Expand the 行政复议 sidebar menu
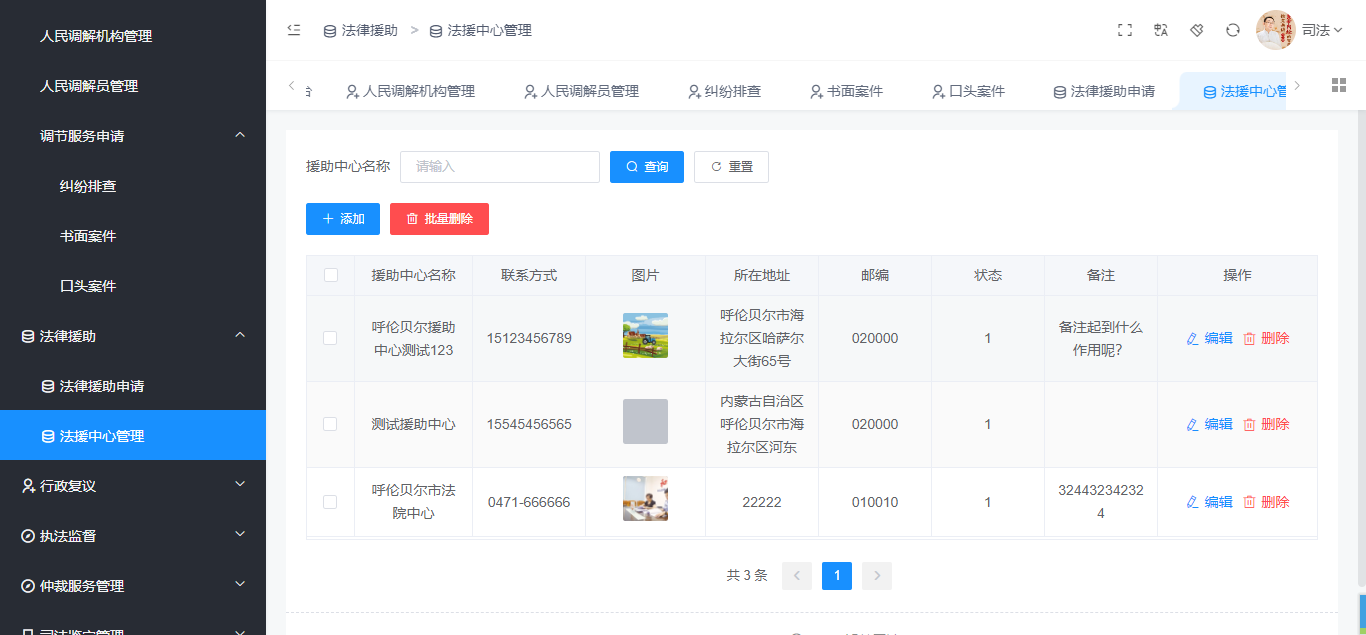Image resolution: width=1366 pixels, height=635 pixels. tap(132, 486)
